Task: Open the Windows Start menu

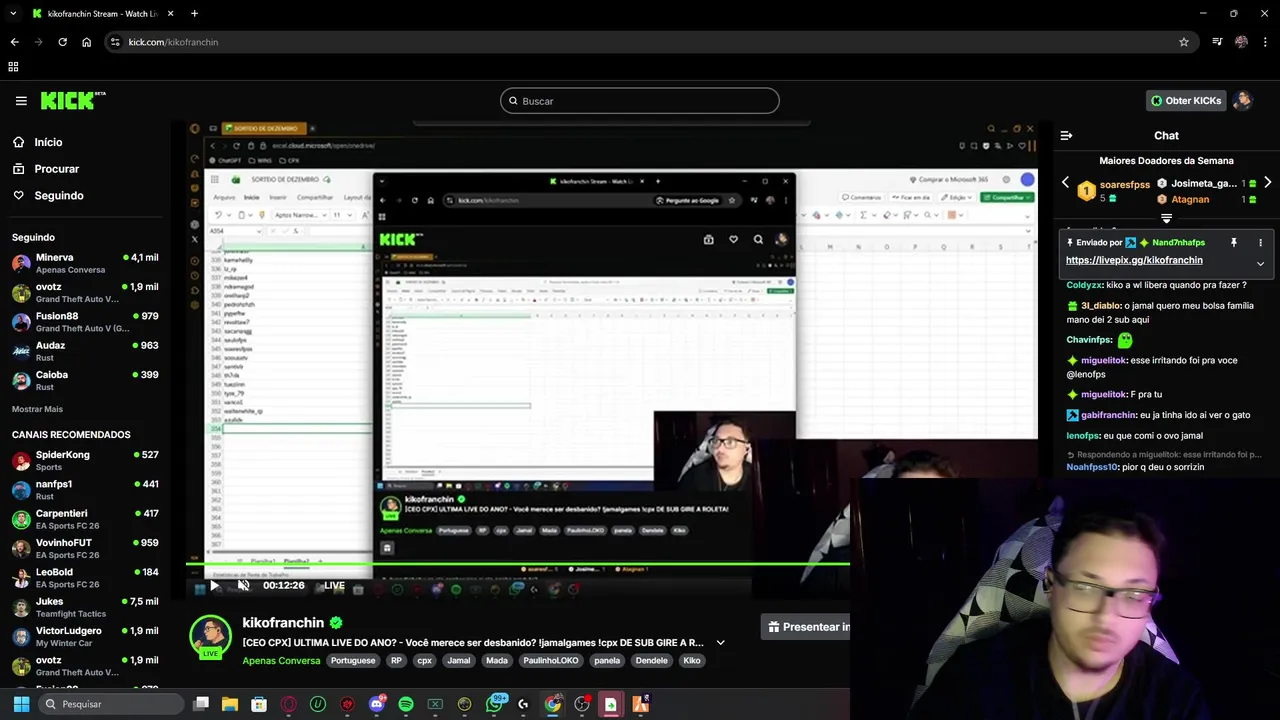Action: (x=21, y=704)
